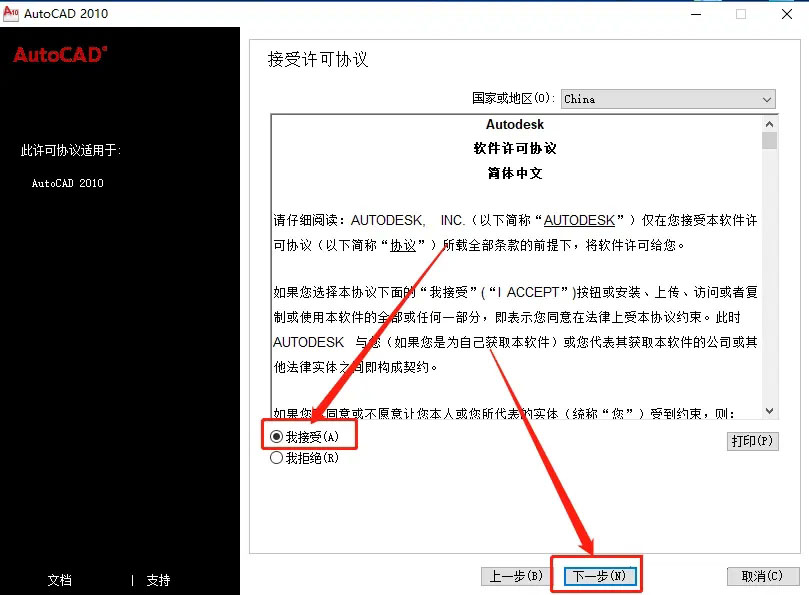Screen dimensions: 809x595
Task: Minimize the installer window
Action: (696, 14)
